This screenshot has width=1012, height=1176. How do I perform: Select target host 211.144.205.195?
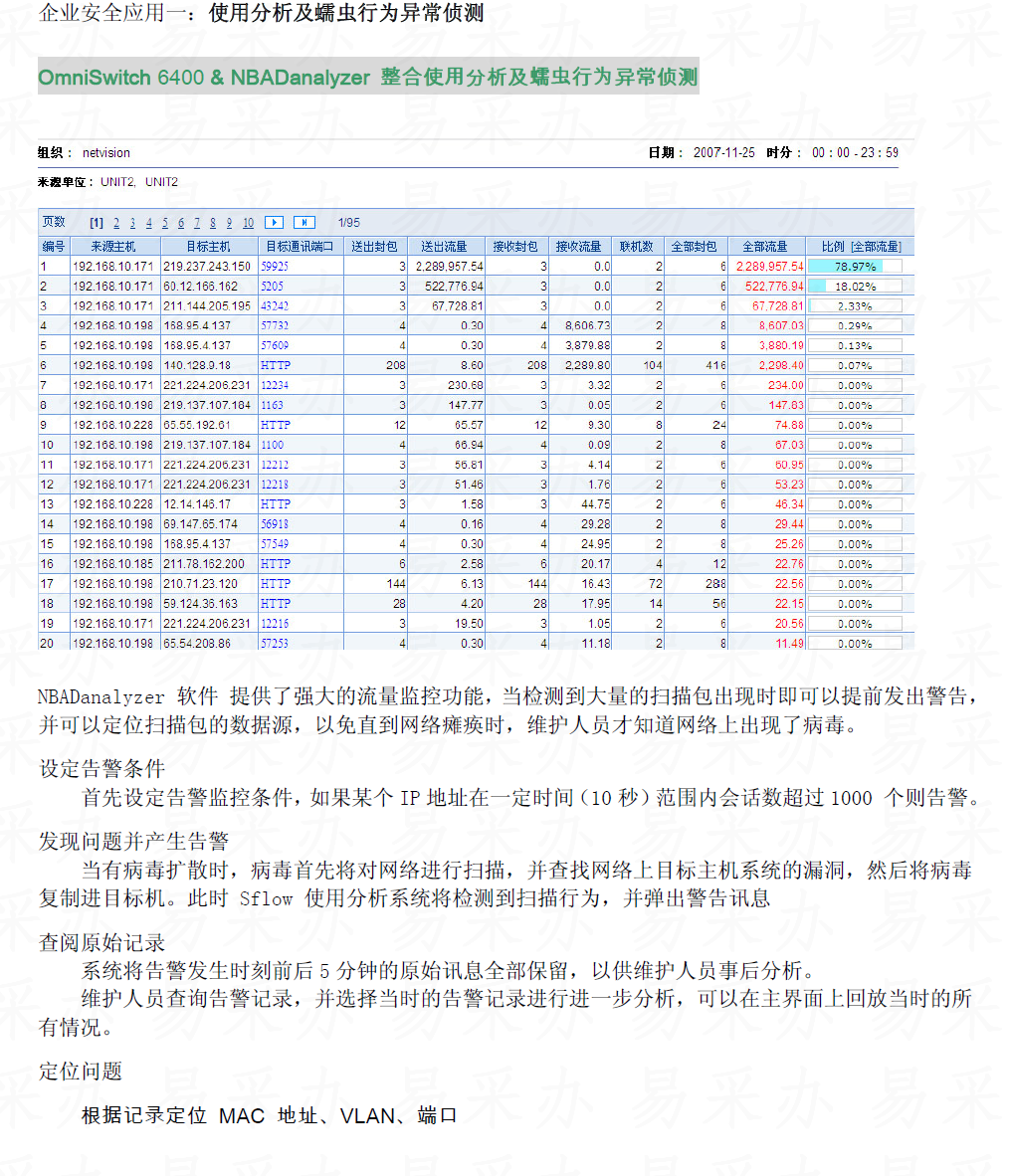click(207, 306)
